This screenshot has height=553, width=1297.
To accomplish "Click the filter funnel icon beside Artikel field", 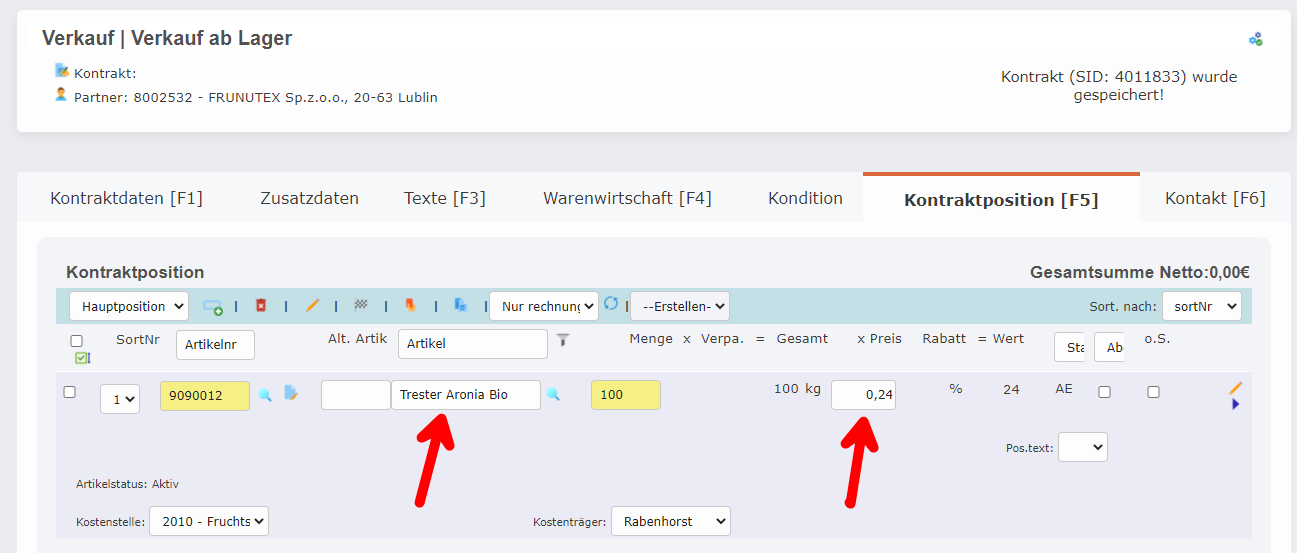I will [563, 340].
